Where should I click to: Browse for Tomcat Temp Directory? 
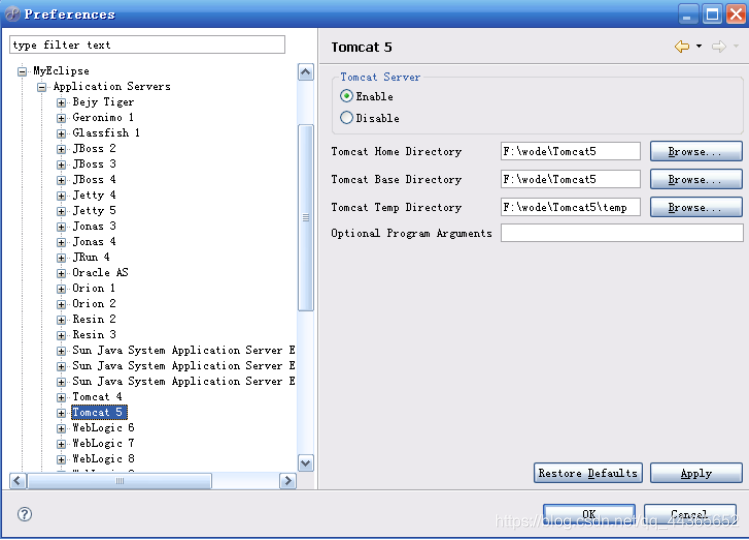point(696,207)
